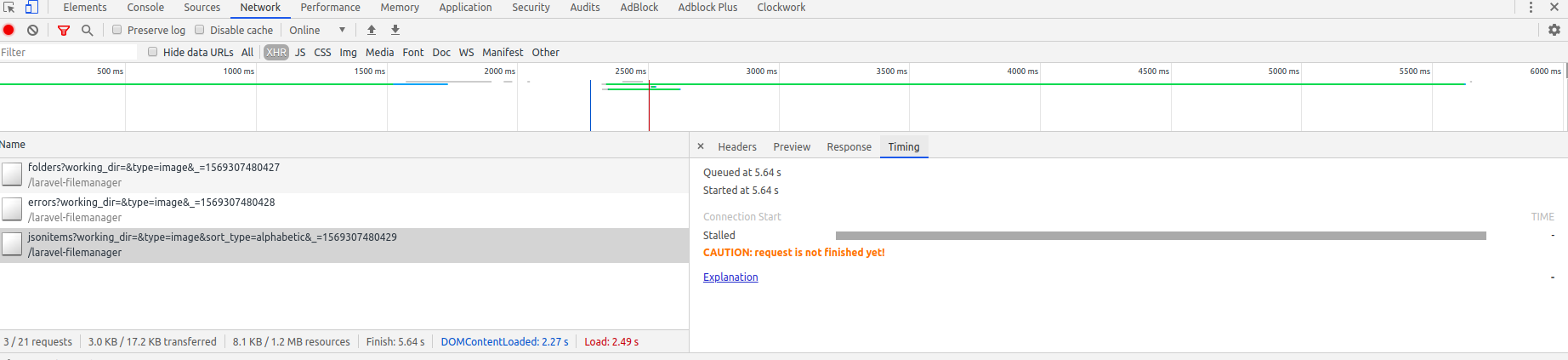The image size is (1568, 360).
Task: Select the Timing details tab
Action: coord(904,147)
